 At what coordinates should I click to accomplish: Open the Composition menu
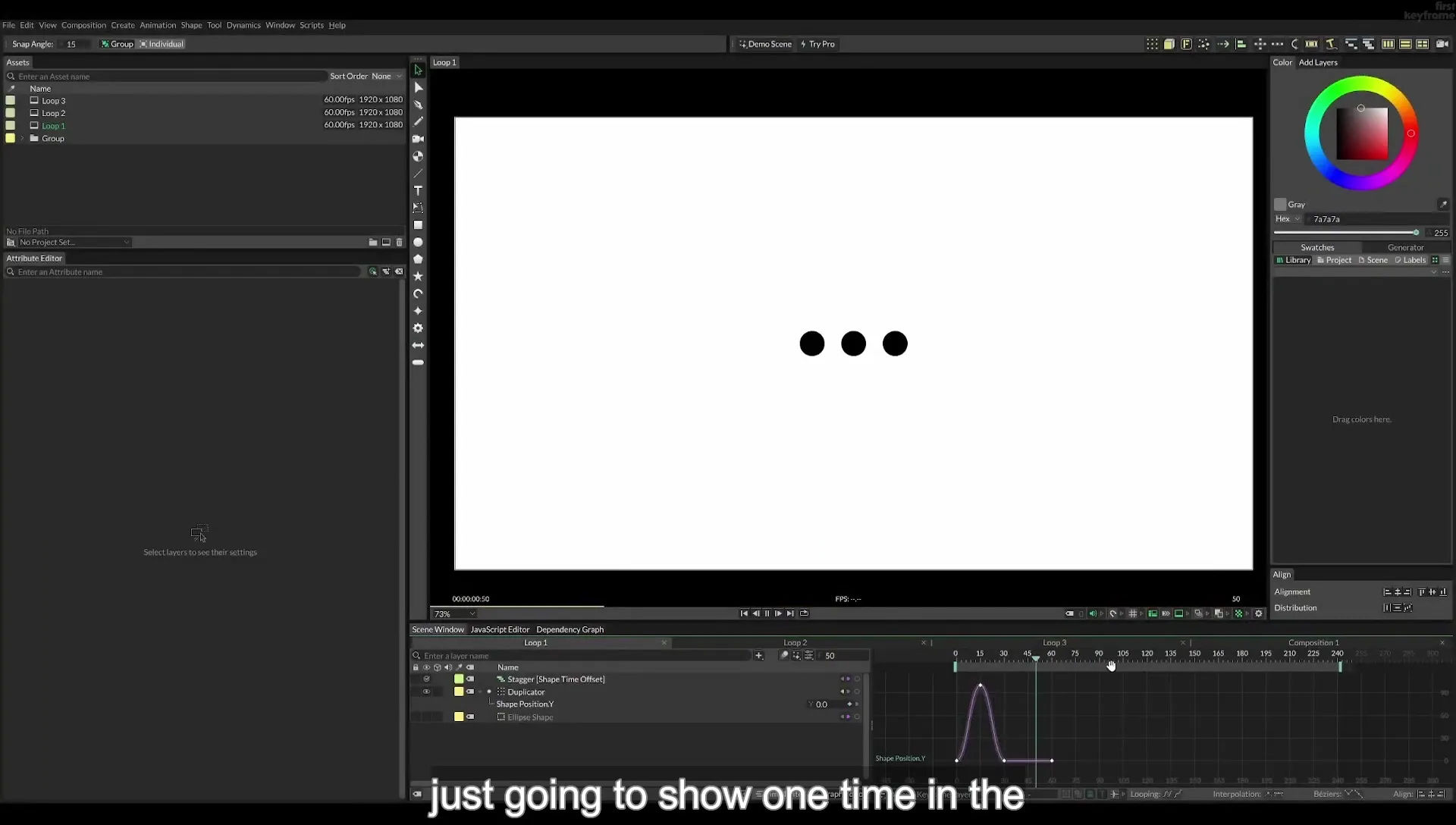click(x=83, y=25)
